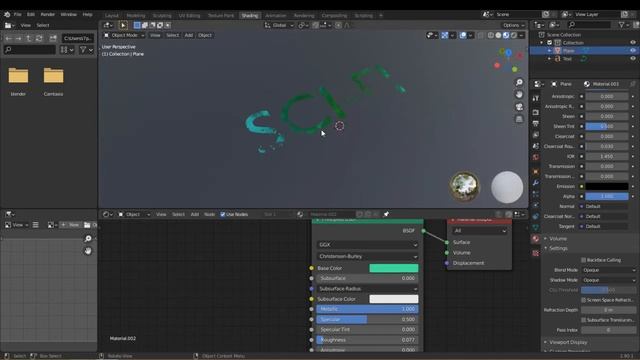
Task: Toggle visibility eye of Text object
Action: [633, 58]
